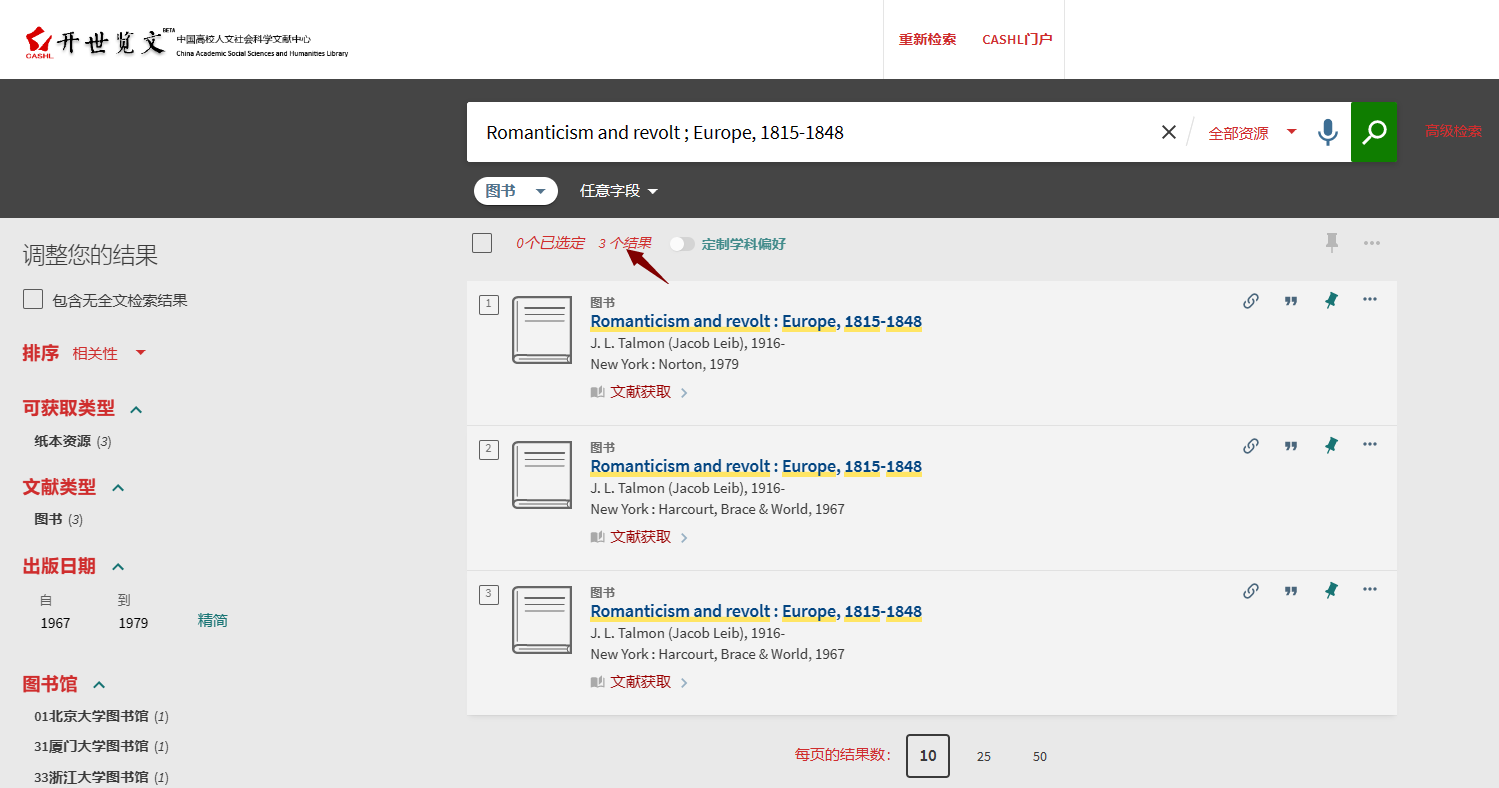Toggle the 定制学科偏好 switch
The image size is (1499, 788).
click(x=682, y=244)
